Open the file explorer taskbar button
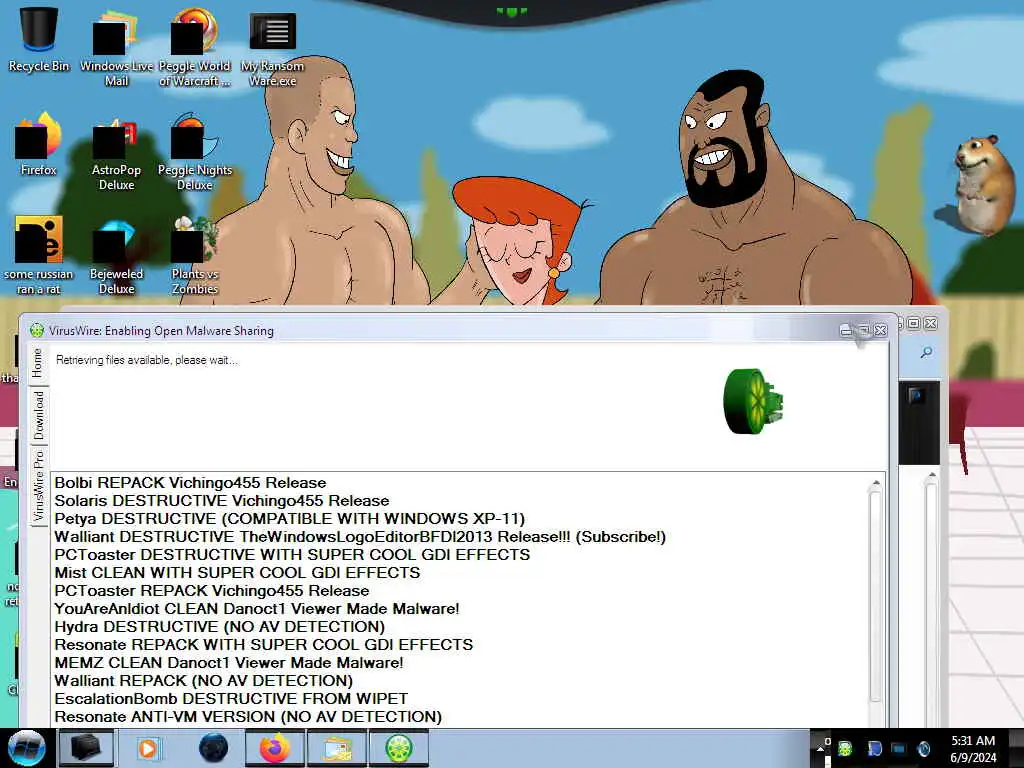This screenshot has height=768, width=1024. 336,748
